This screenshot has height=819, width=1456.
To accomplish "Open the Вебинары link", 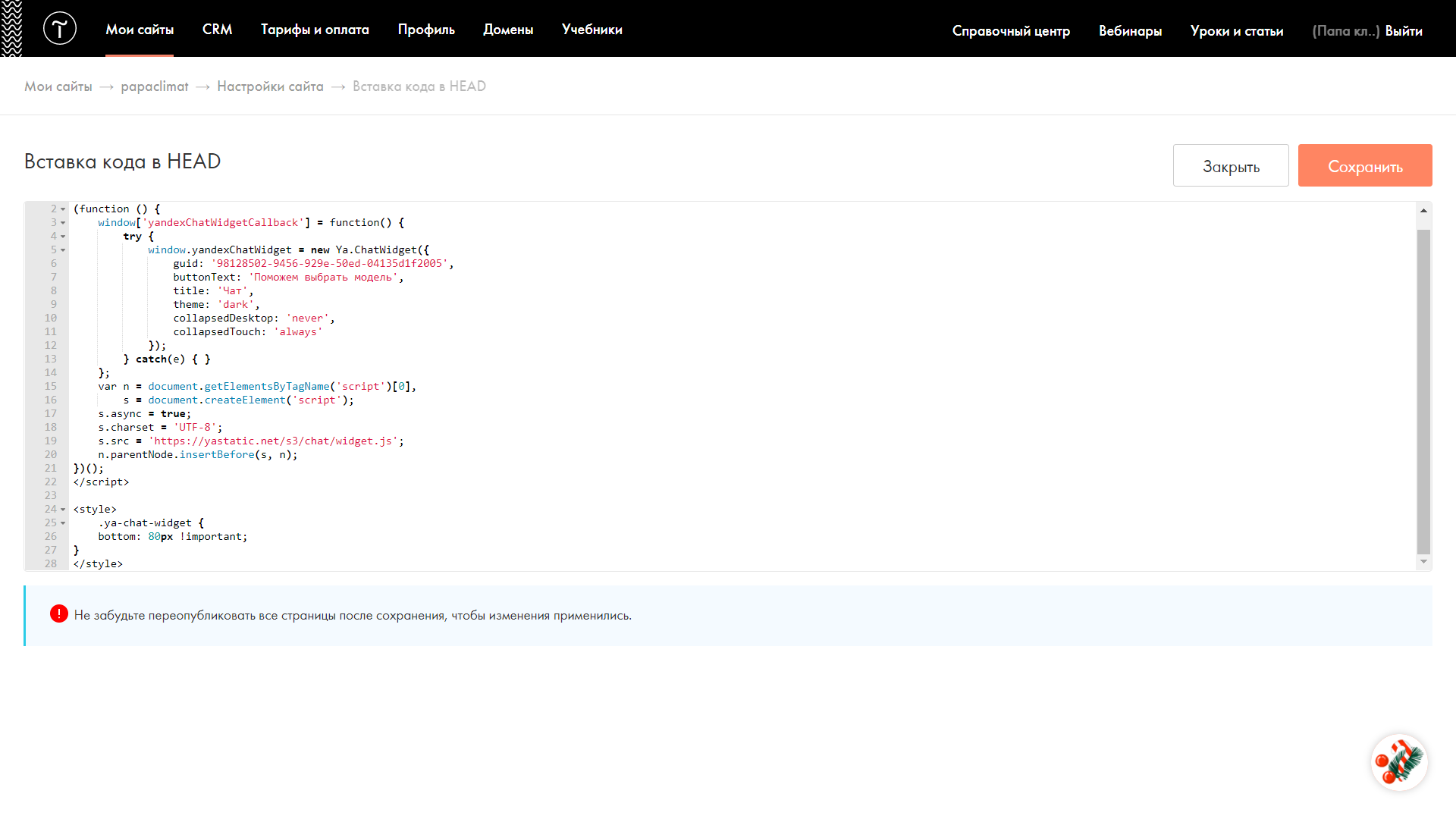I will coord(1130,31).
